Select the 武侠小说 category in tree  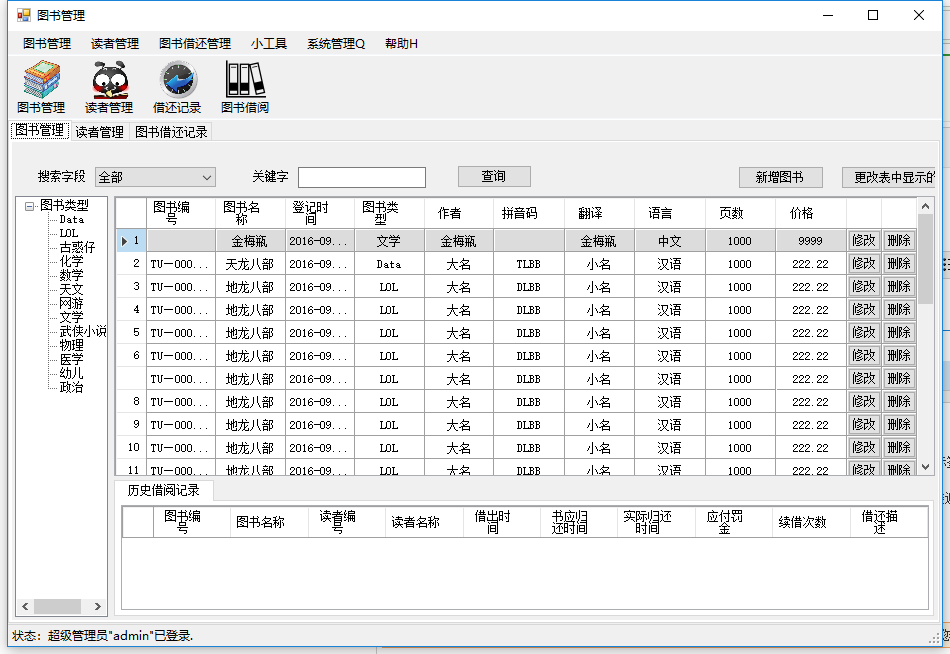pos(82,331)
